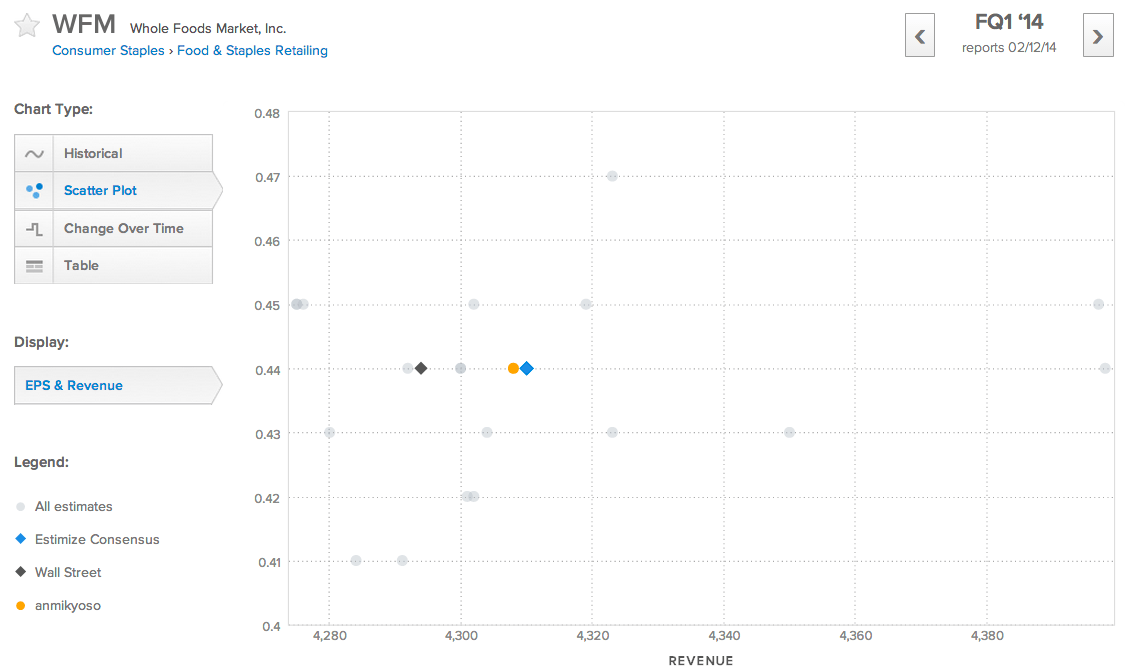
Task: Click the REVENUE axis title
Action: [x=701, y=661]
